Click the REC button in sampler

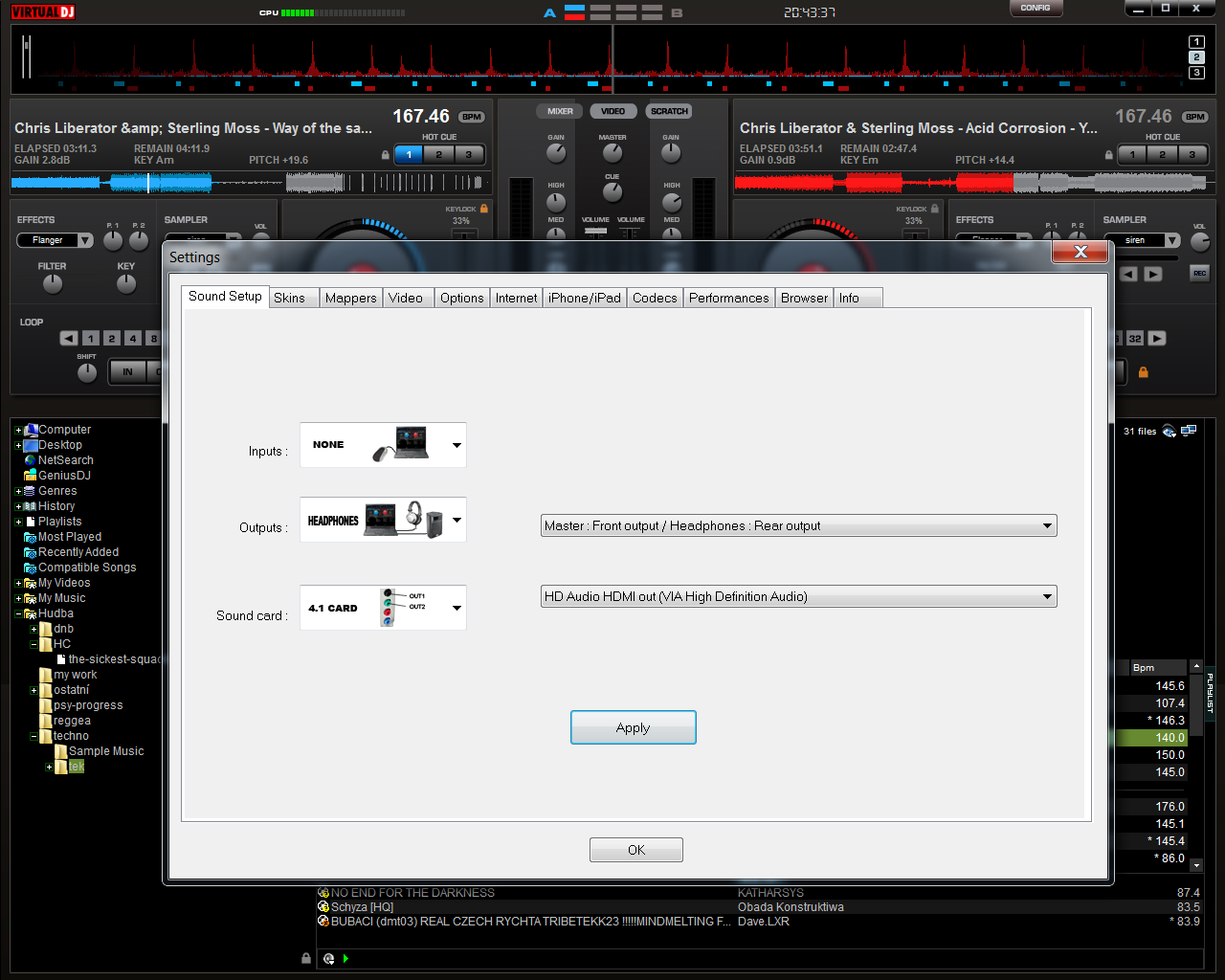click(x=1199, y=274)
